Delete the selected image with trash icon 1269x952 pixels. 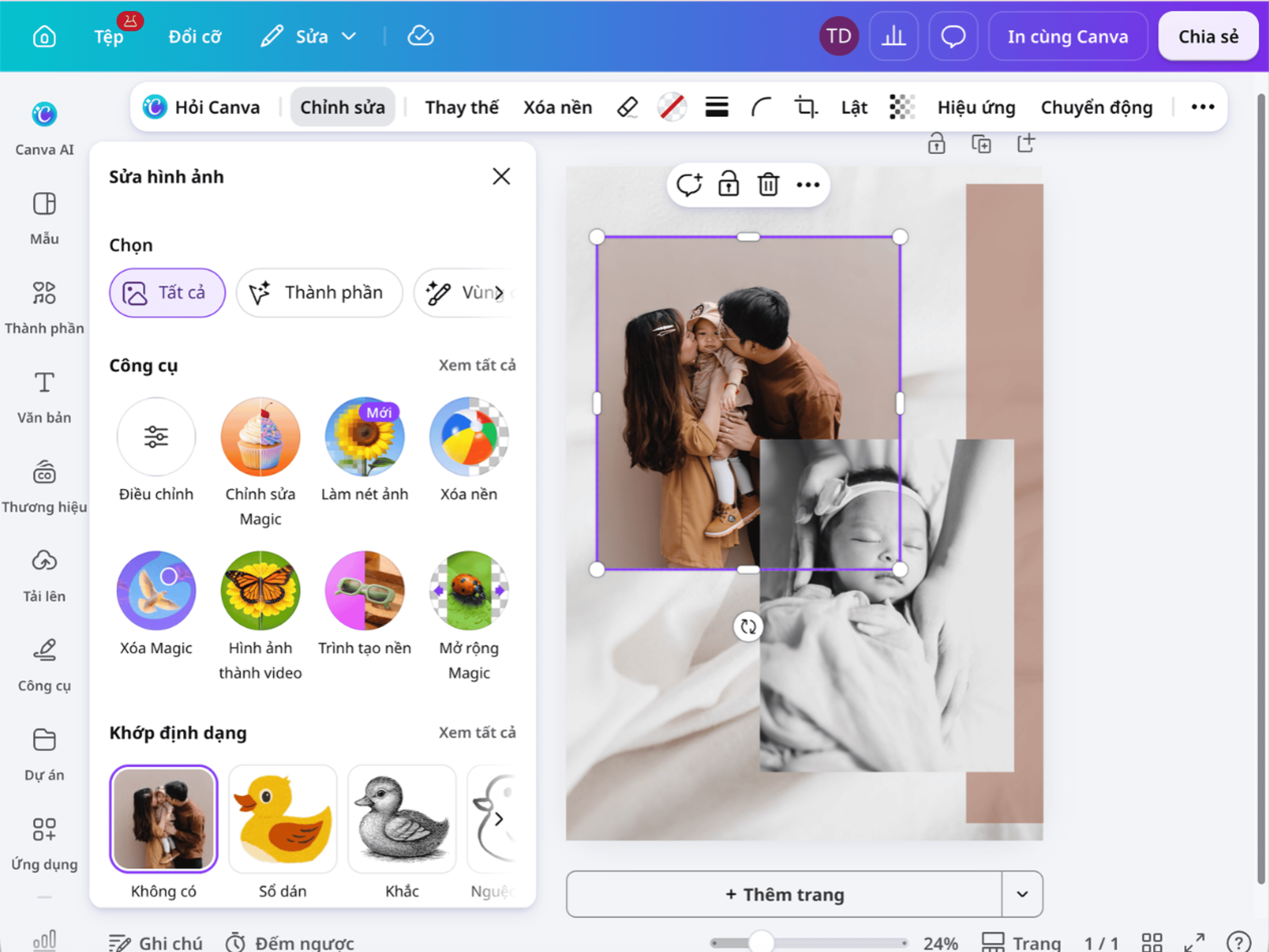tap(768, 185)
